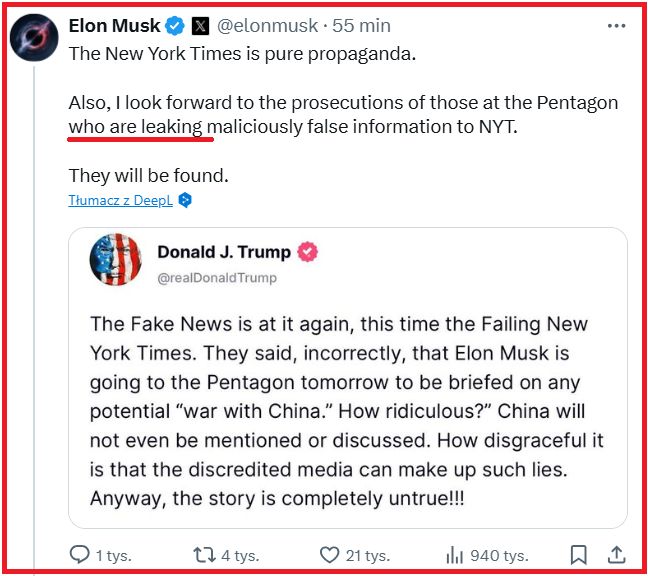Click the Donald J. Trump name
648x576 pixels.
[224, 251]
